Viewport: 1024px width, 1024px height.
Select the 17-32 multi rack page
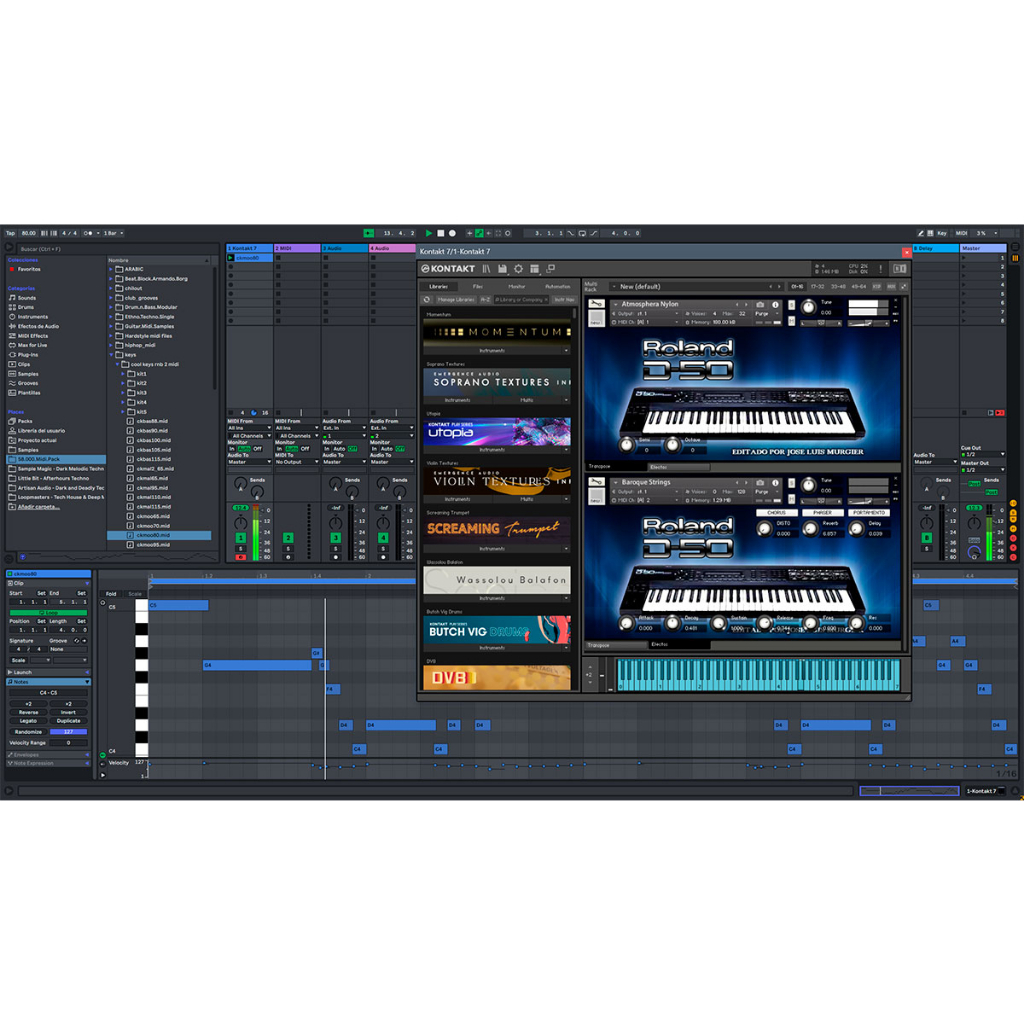pyautogui.click(x=818, y=287)
